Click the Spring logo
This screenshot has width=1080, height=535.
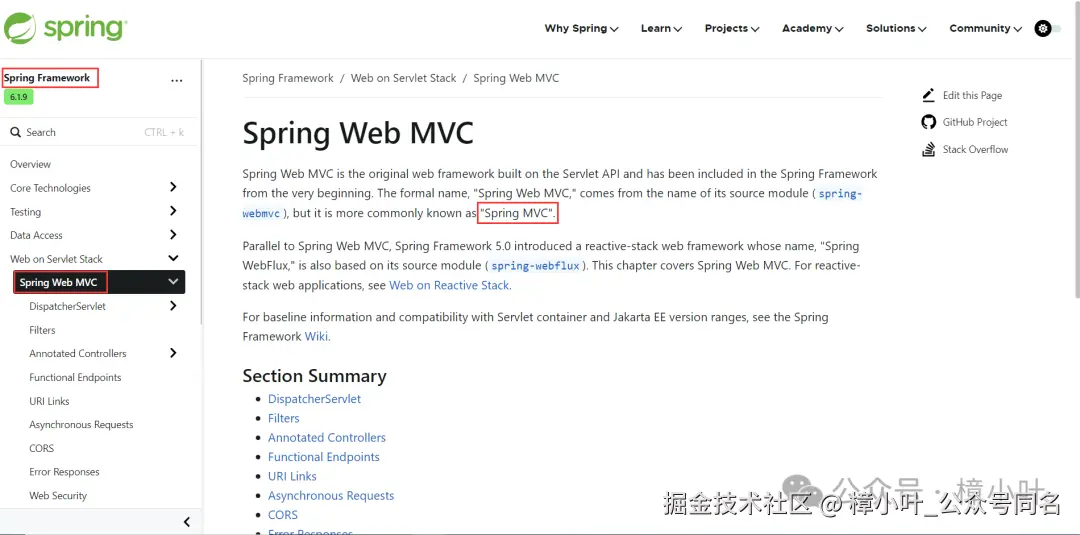[65, 28]
